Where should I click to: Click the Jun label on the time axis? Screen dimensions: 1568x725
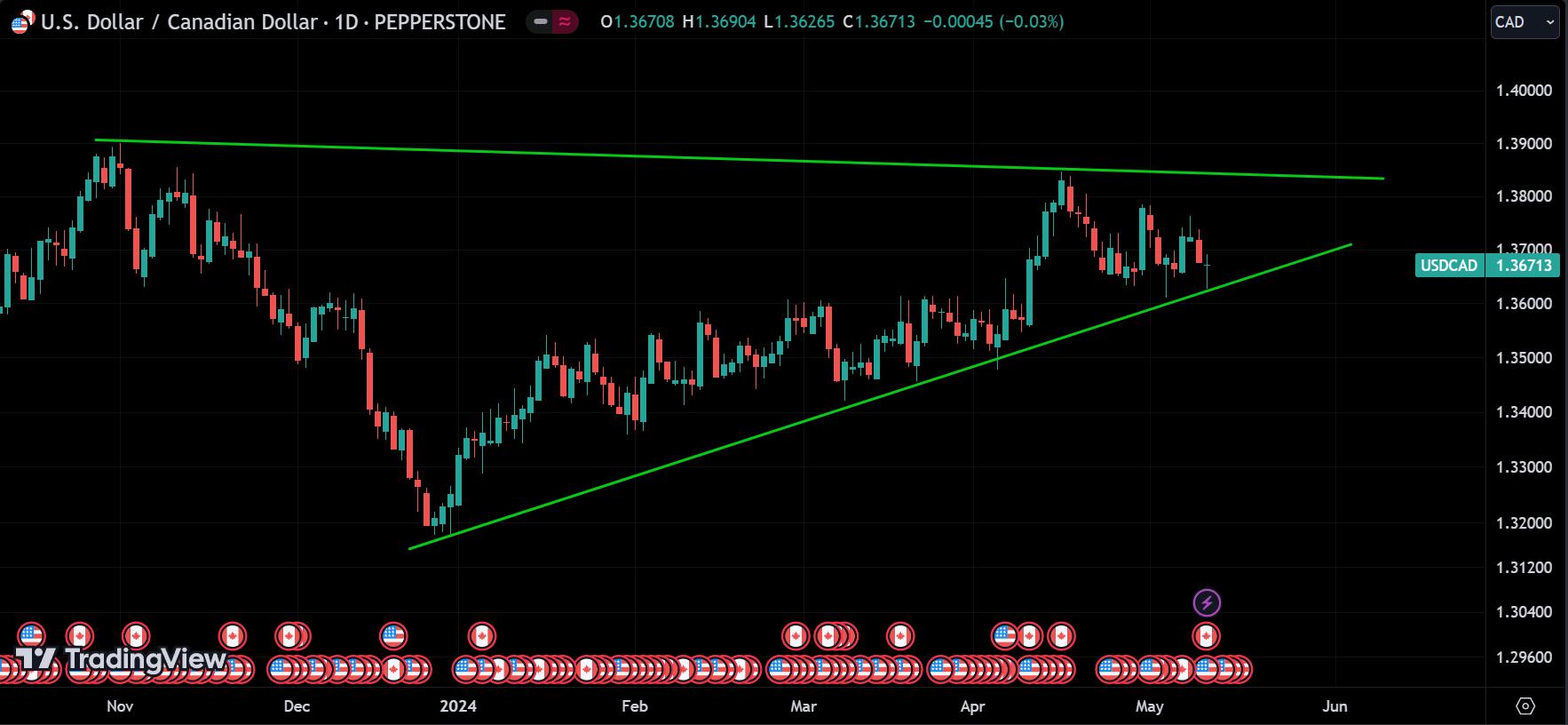pyautogui.click(x=1334, y=706)
